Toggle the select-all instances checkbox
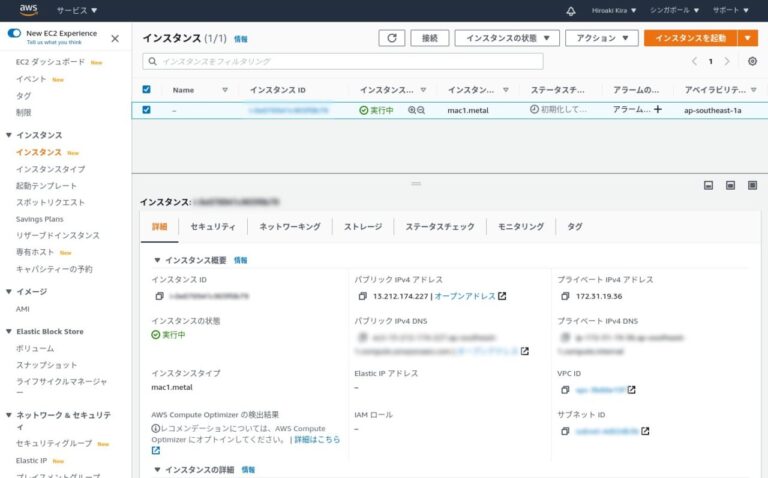This screenshot has width=768, height=478. tap(146, 89)
